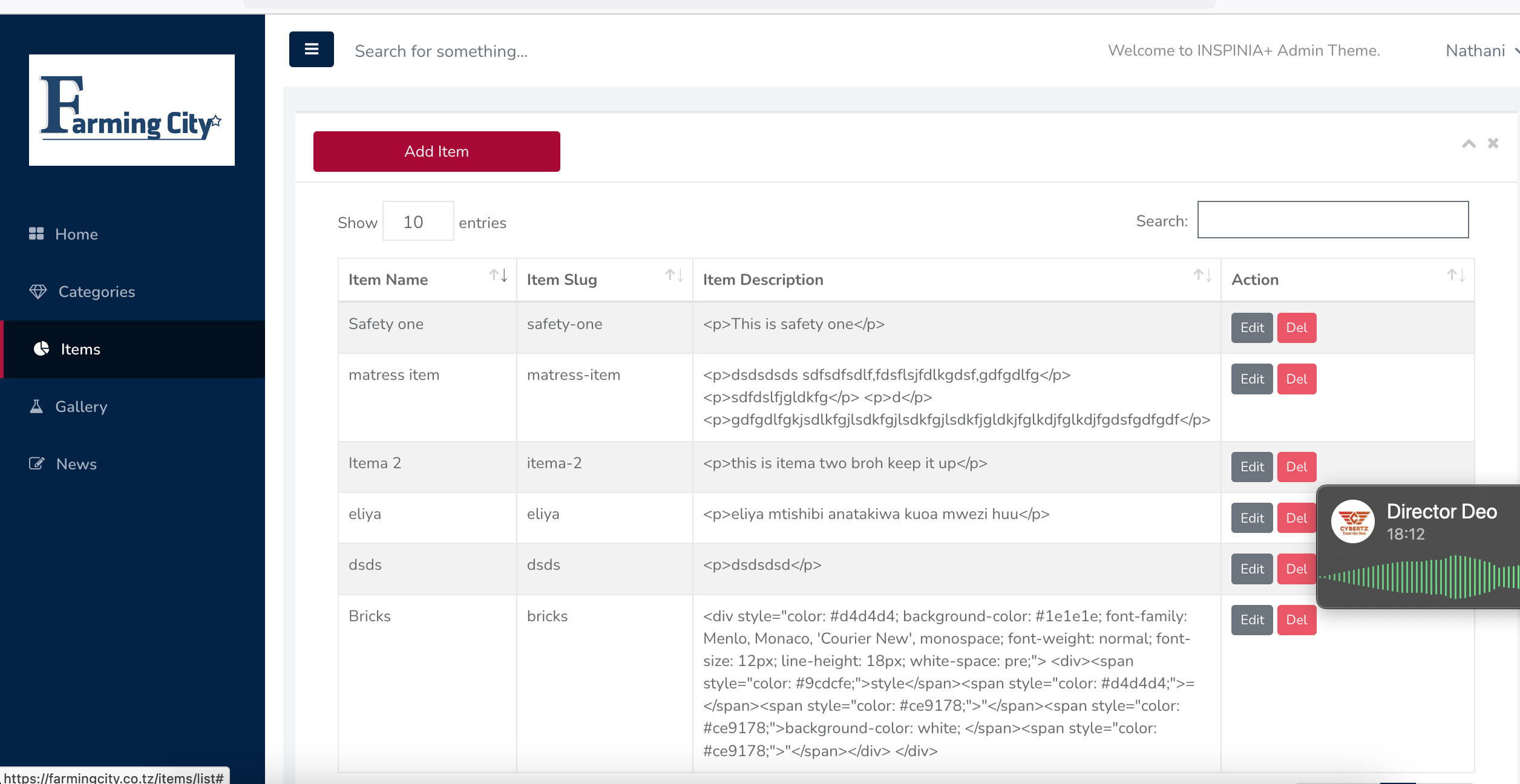Screen dimensions: 1520x784
Task: Edit the Safety one item
Action: click(x=1251, y=328)
